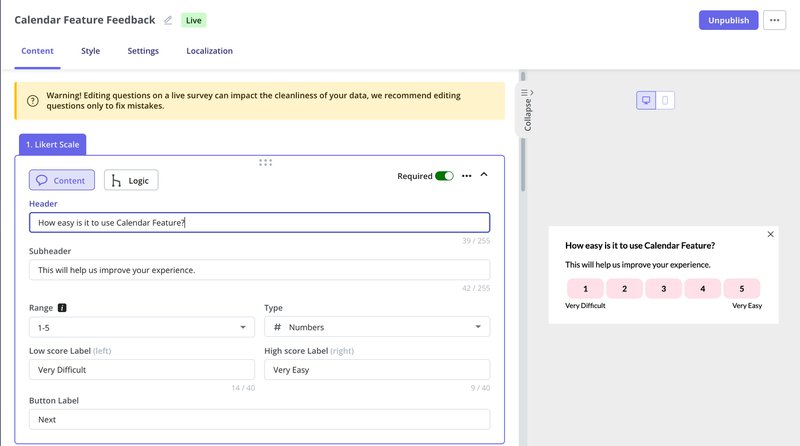Viewport: 800px width, 446px height.
Task: Click the 'Very Difficult' label in preview
Action: 585,306
